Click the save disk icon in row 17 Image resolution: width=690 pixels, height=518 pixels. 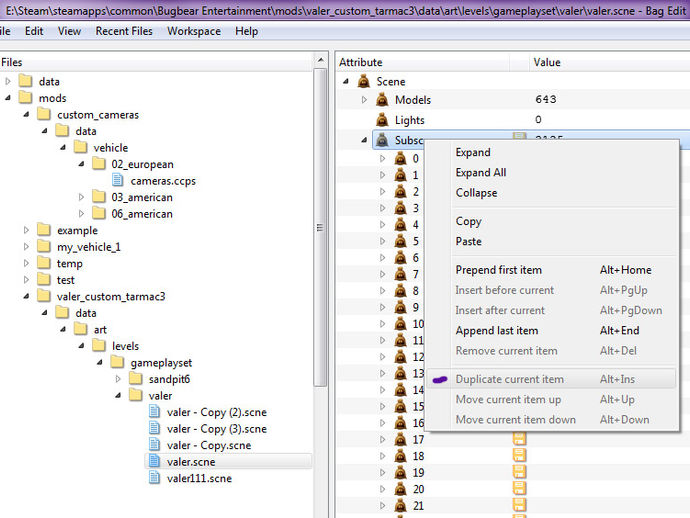(x=519, y=439)
